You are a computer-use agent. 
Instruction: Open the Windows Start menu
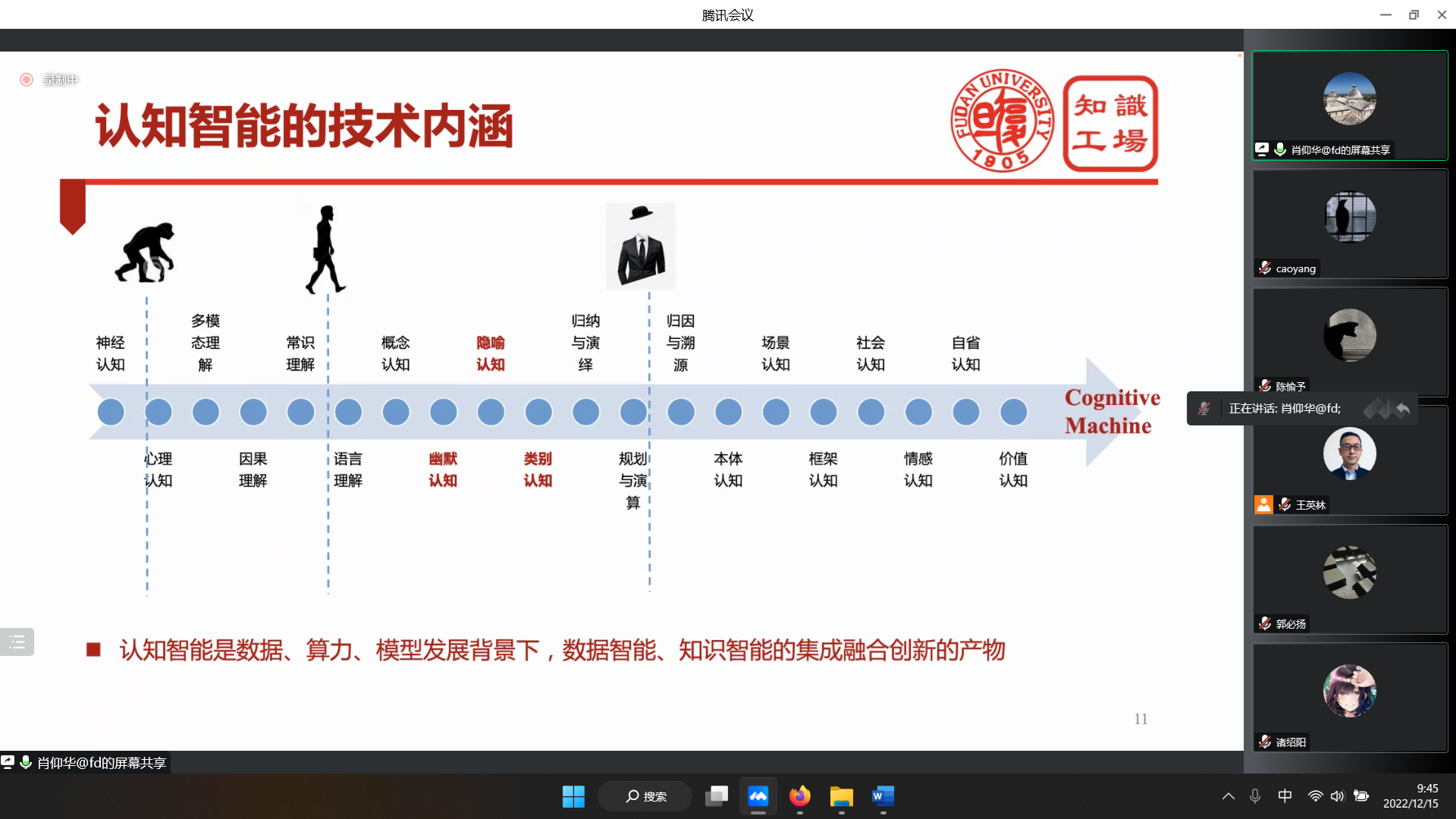pos(573,796)
